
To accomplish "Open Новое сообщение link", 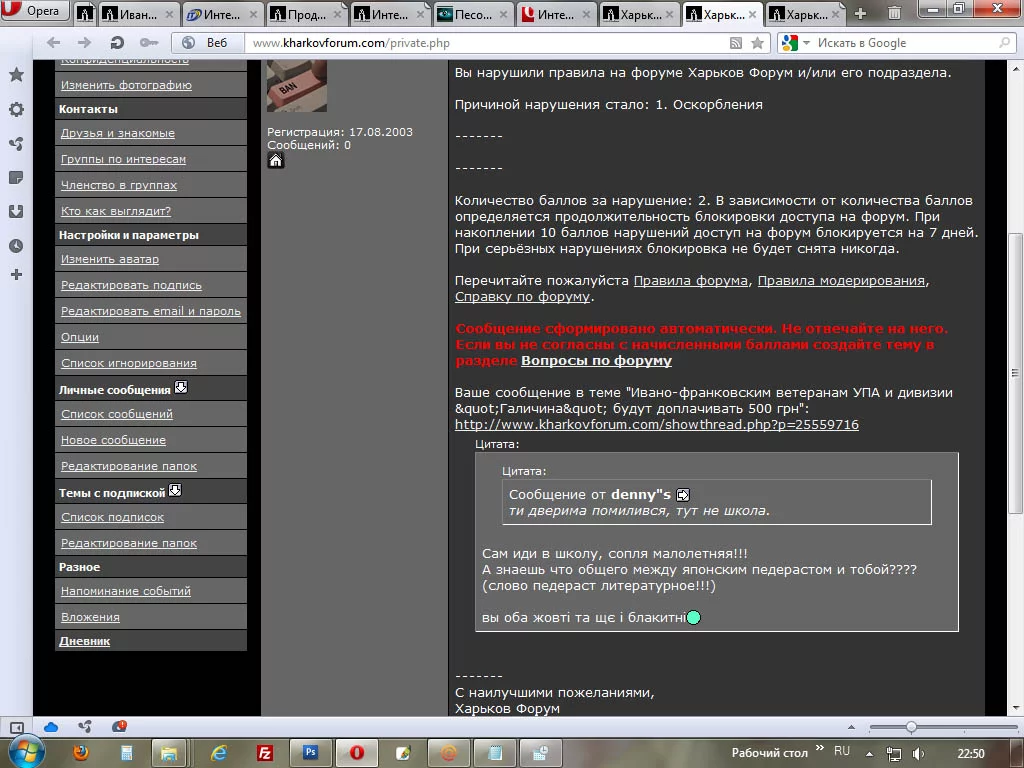I will 113,440.
